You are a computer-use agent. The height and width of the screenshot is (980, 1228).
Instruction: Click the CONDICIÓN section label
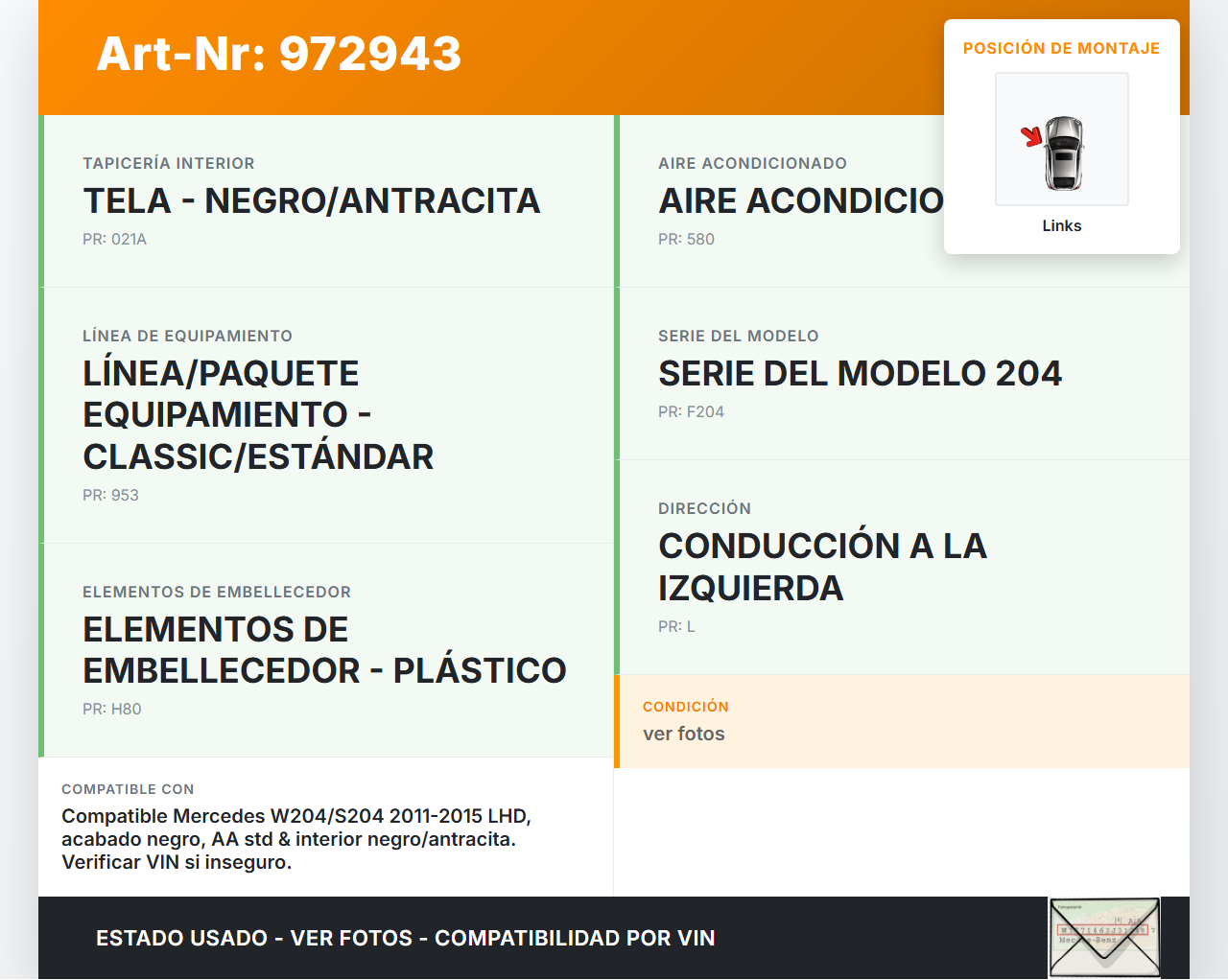tap(685, 707)
